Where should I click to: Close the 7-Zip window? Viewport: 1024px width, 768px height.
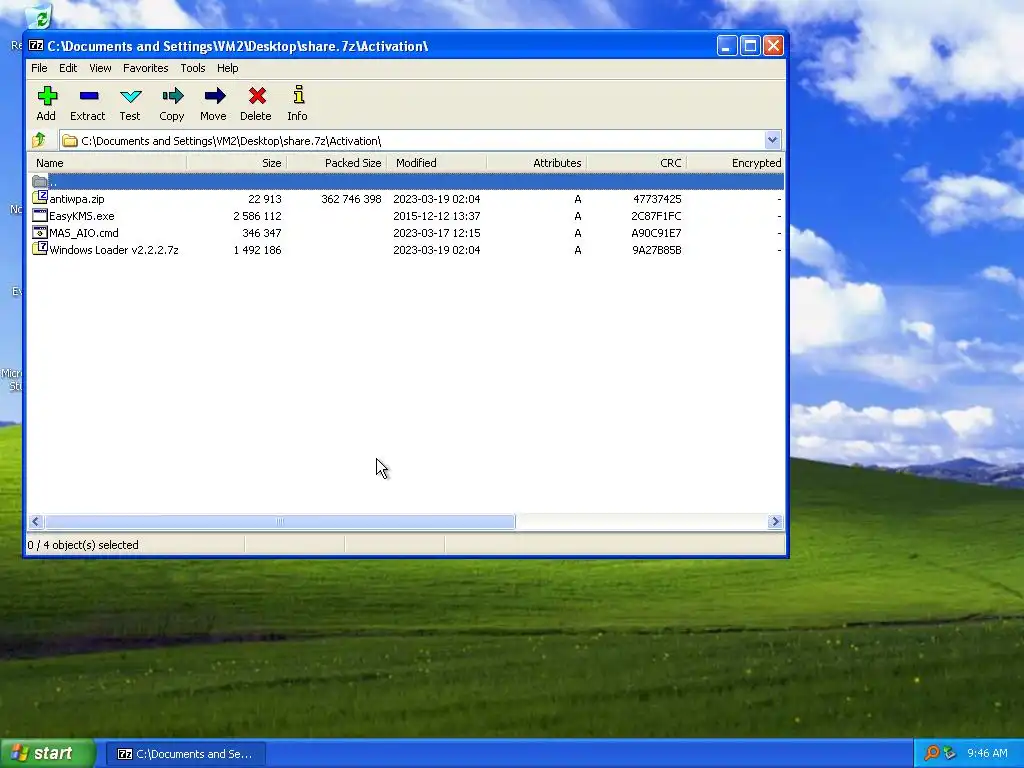773,46
